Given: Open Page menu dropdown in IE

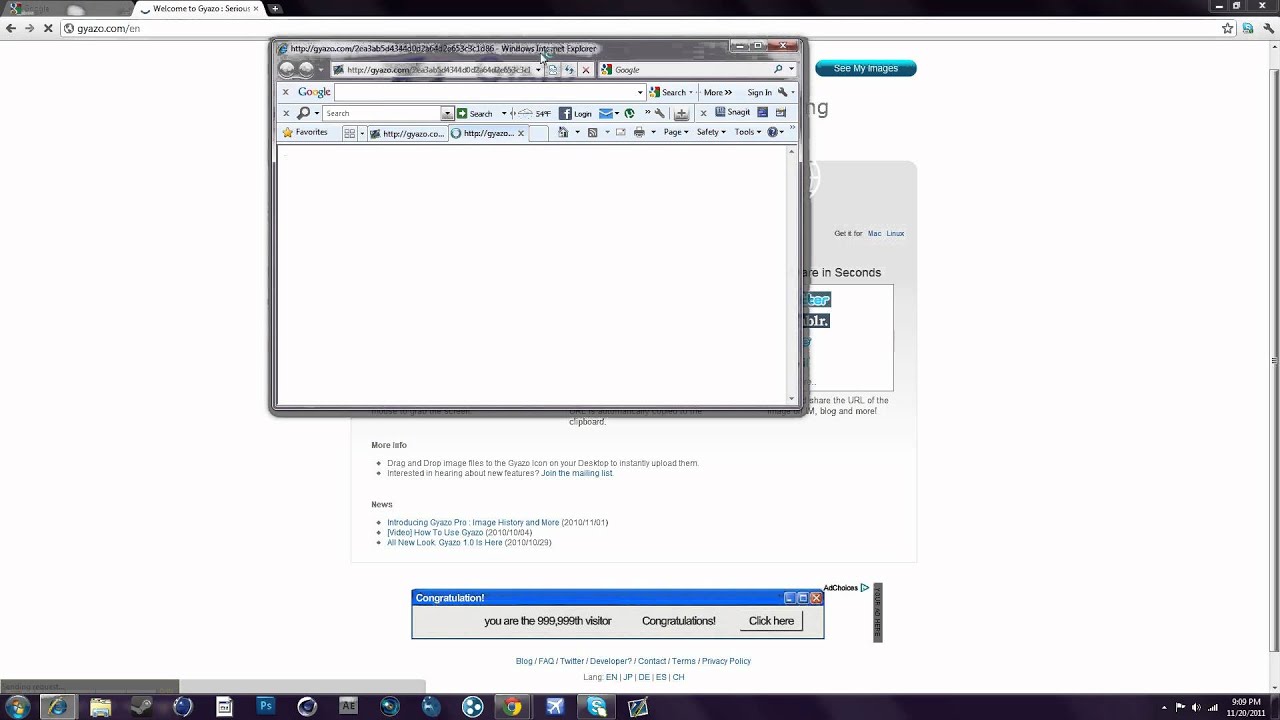Looking at the screenshot, I should pos(676,132).
